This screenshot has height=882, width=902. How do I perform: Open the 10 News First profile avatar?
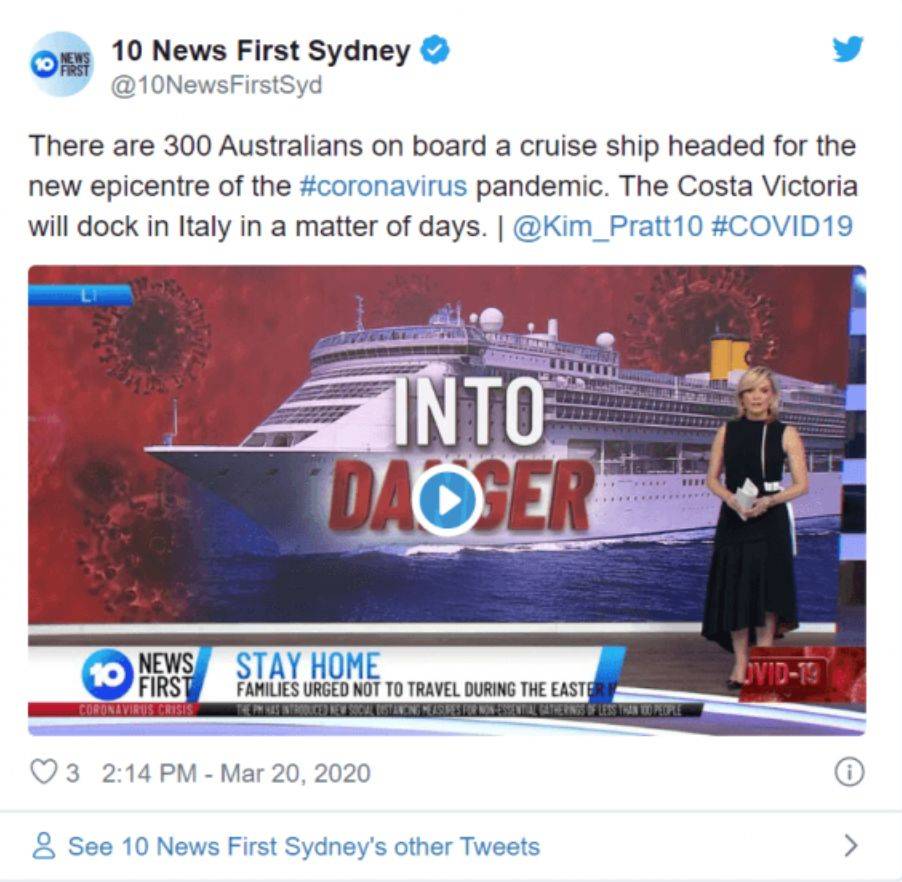(62, 64)
